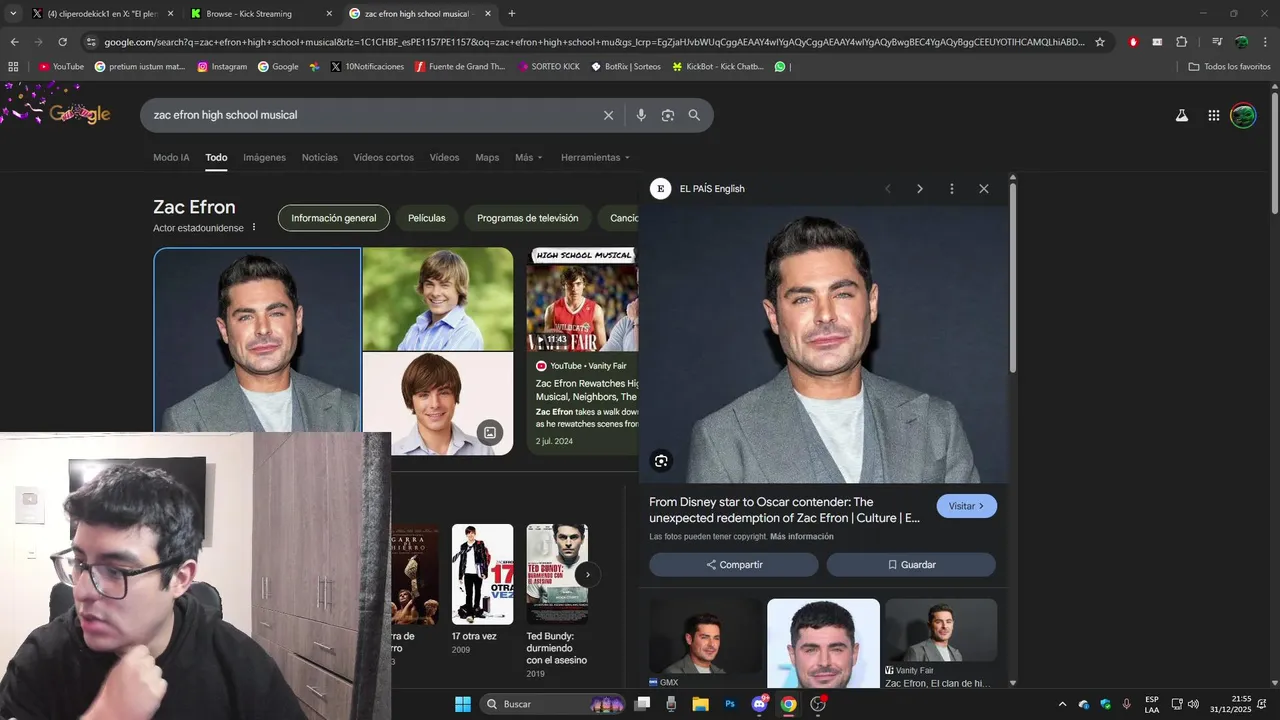
Task: Open volume control in system tray
Action: 1193,704
